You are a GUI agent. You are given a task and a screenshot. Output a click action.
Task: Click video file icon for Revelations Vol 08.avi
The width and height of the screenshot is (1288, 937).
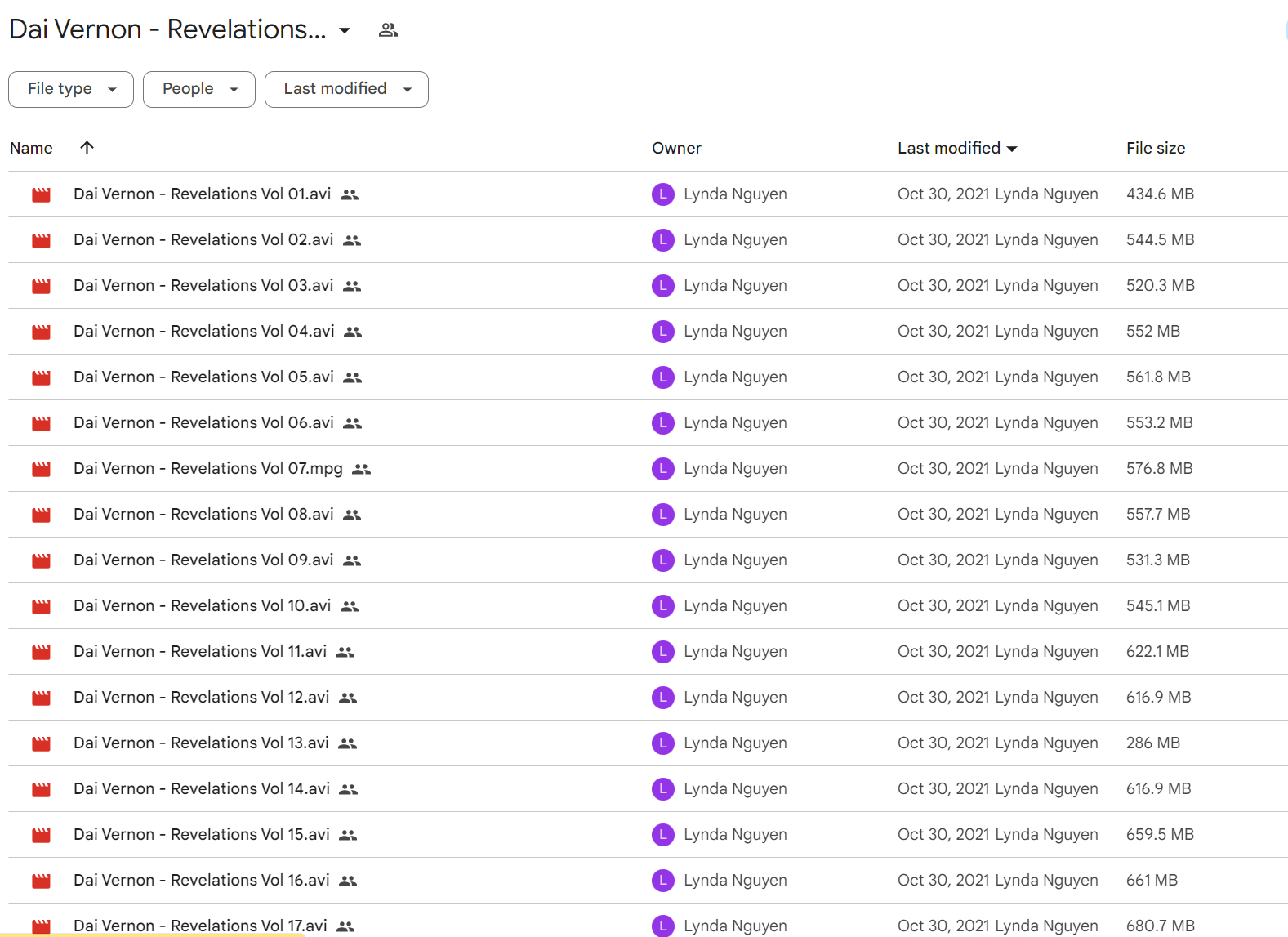(x=41, y=515)
